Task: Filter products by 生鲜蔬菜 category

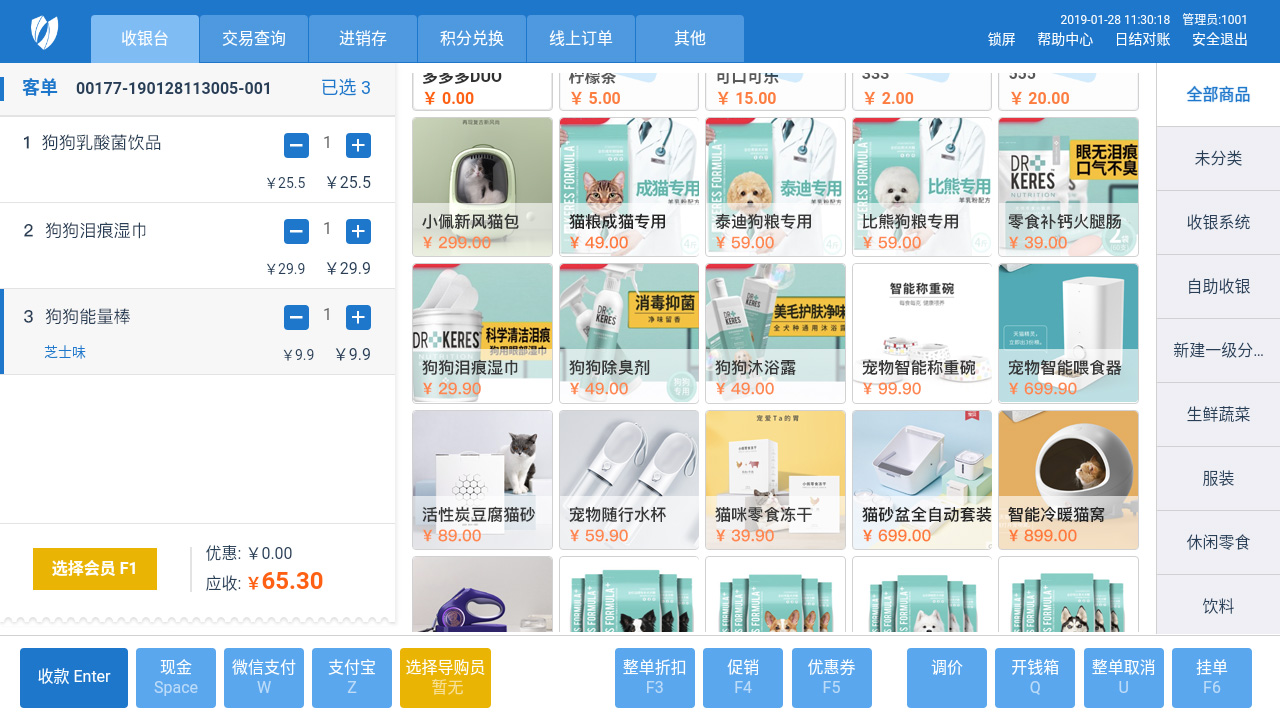Action: pyautogui.click(x=1218, y=414)
